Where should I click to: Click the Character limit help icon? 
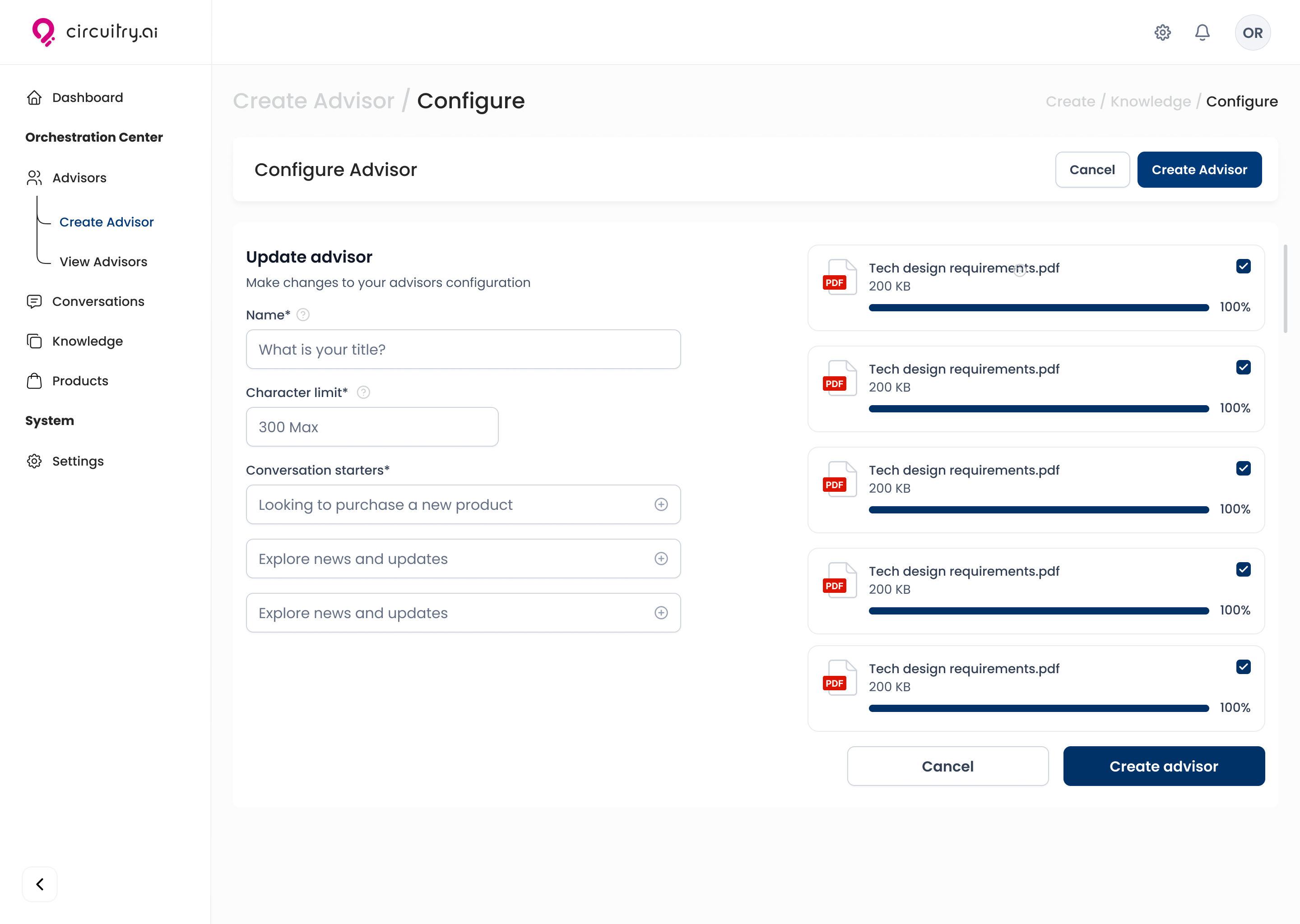point(363,392)
